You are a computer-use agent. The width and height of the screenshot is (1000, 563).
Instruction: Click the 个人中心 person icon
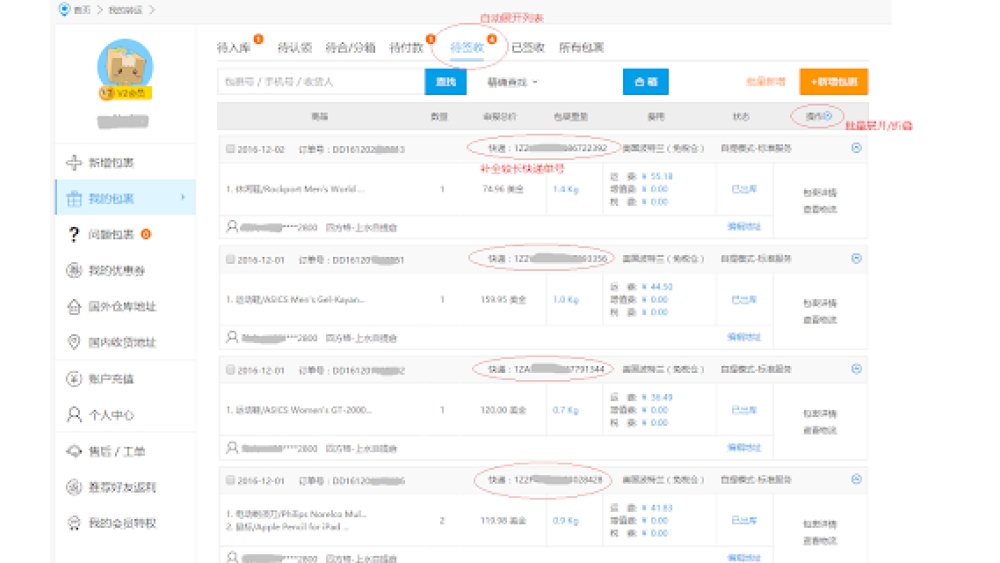coord(74,415)
